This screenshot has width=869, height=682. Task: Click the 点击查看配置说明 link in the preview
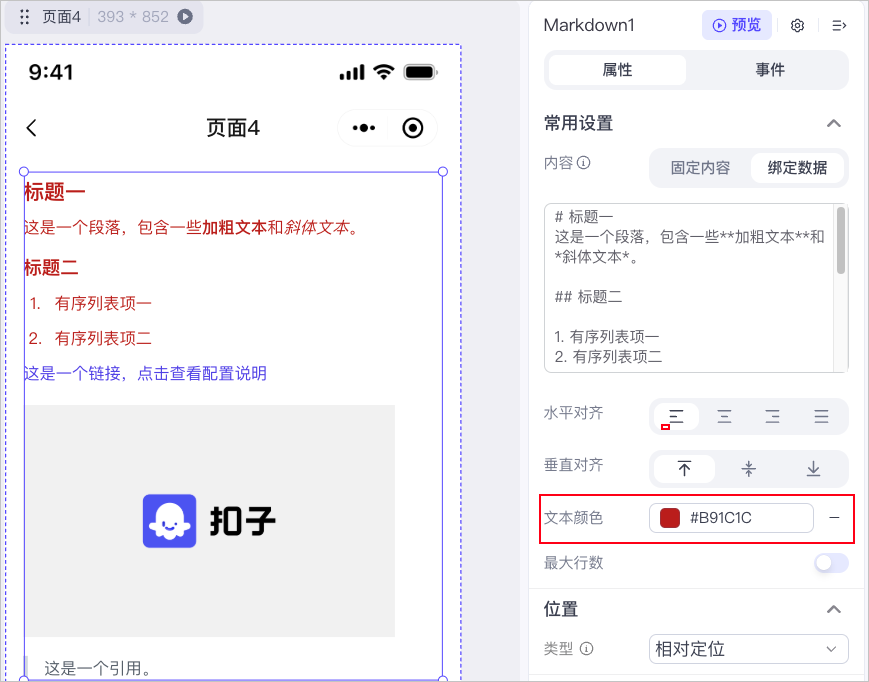click(x=202, y=373)
